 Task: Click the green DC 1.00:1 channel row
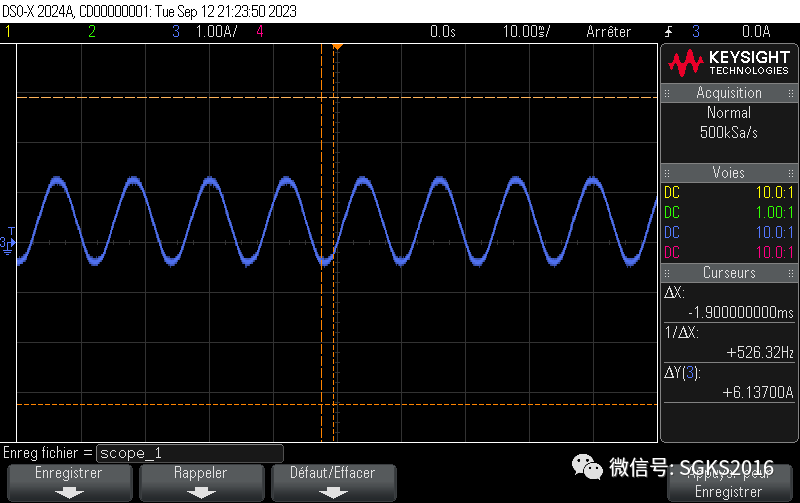tap(729, 213)
